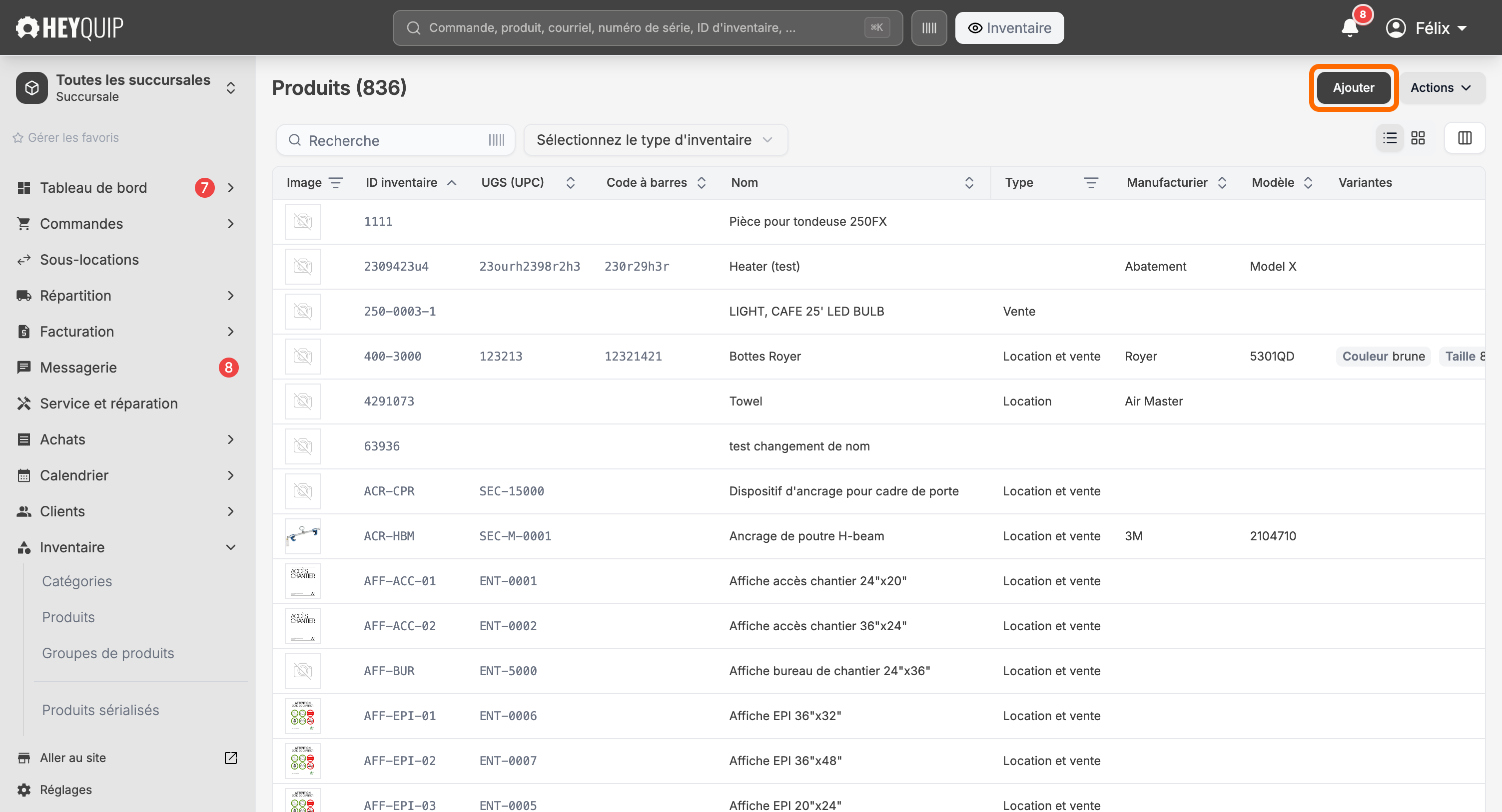Open external link icon beside Aller au site
The image size is (1502, 812).
click(231, 758)
